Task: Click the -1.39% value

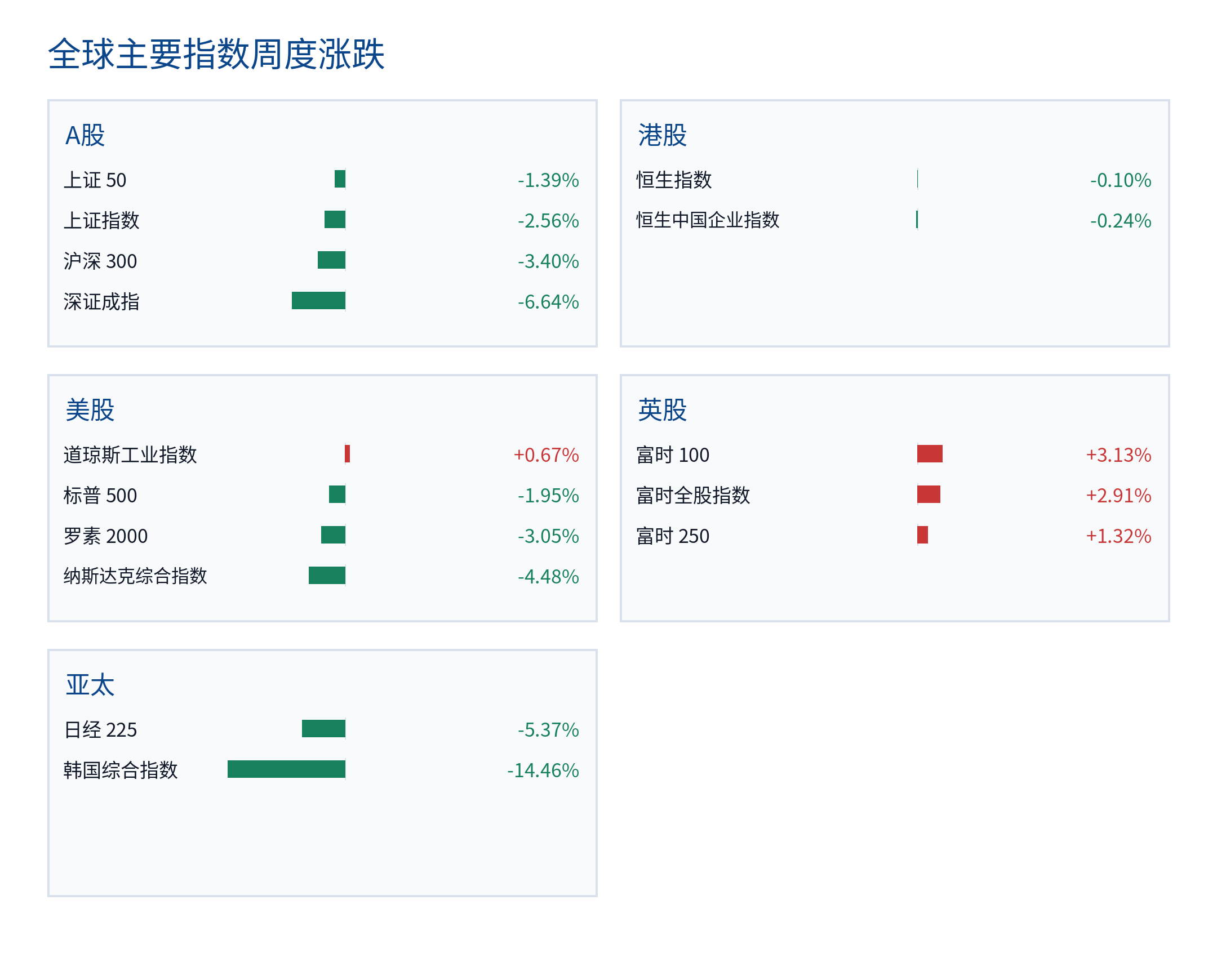Action: (x=548, y=180)
